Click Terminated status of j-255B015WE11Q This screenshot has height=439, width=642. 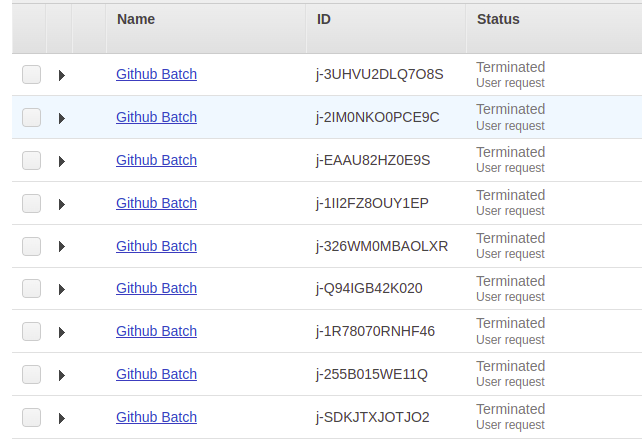[x=511, y=366]
